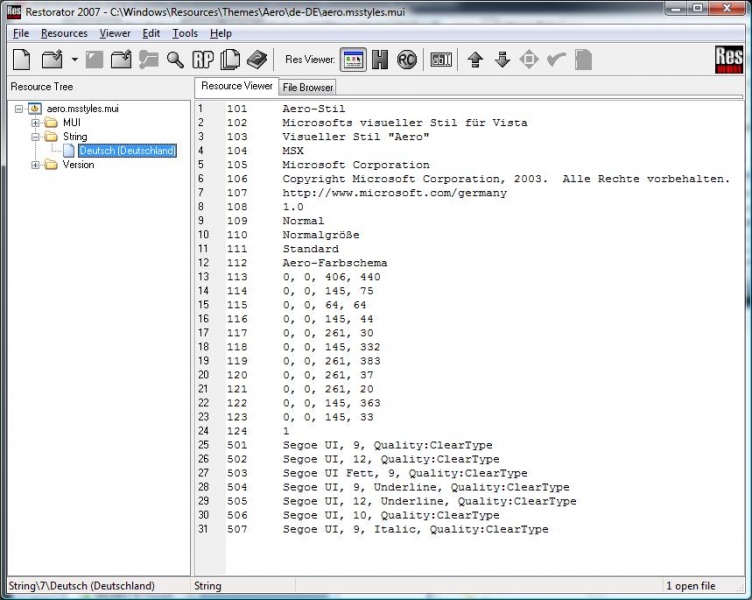Screen dimensions: 752x600
Task: Click the red Res logo icon
Action: point(729,60)
